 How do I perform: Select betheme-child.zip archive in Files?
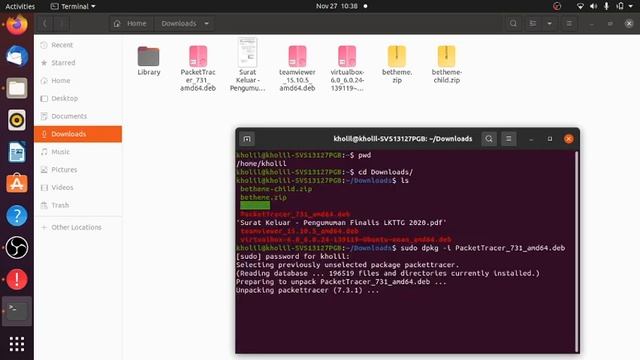[x=447, y=64]
